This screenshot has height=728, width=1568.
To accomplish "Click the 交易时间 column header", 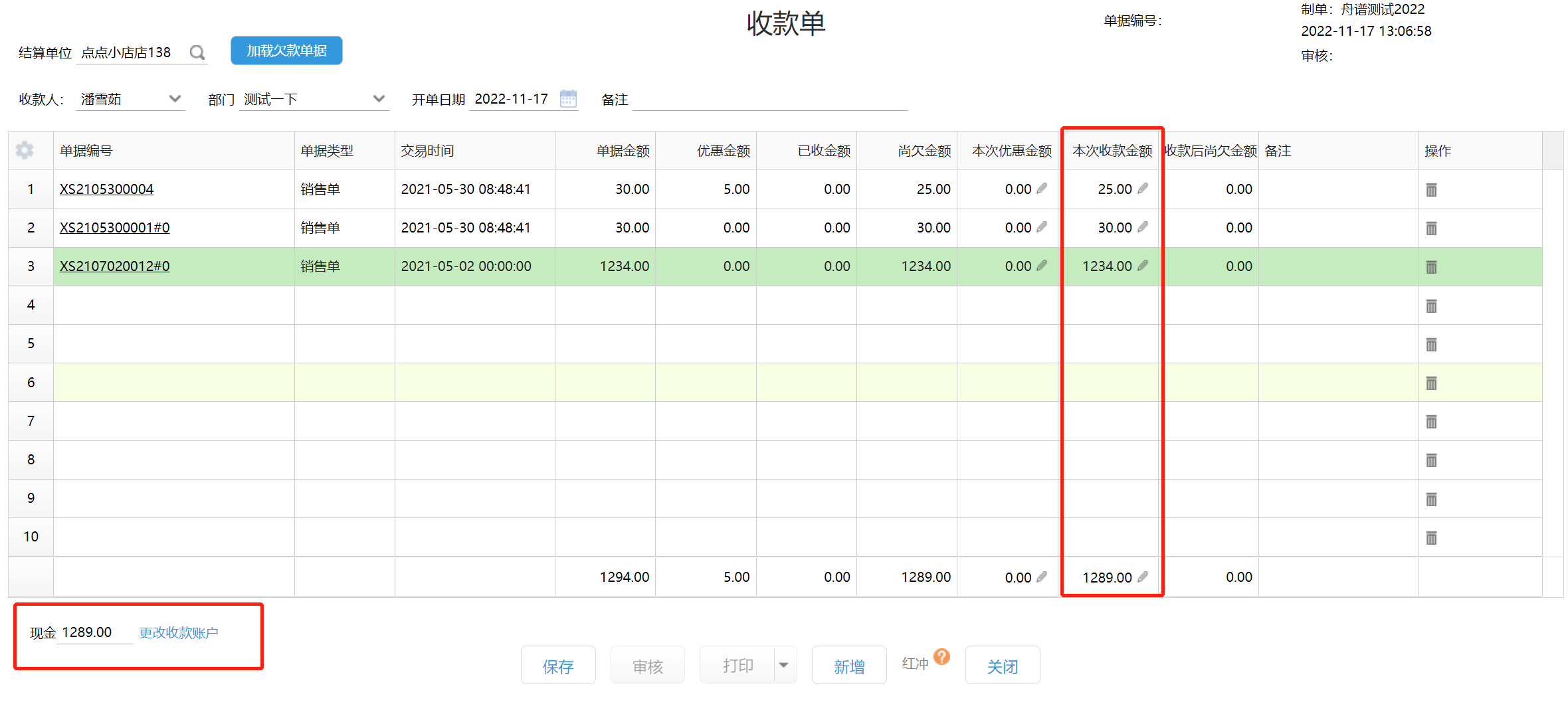I will tap(475, 151).
